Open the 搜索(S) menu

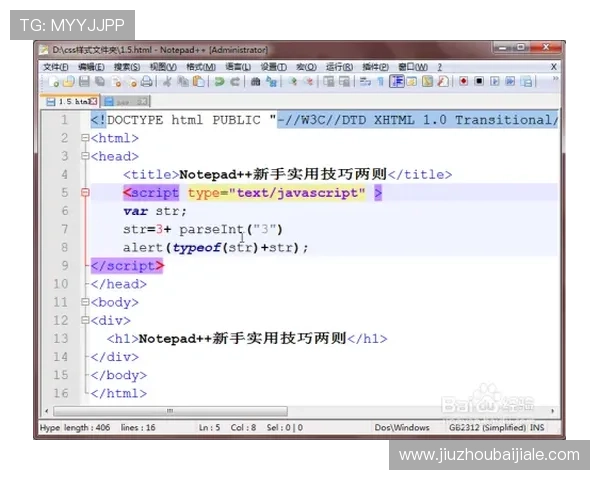[127, 67]
